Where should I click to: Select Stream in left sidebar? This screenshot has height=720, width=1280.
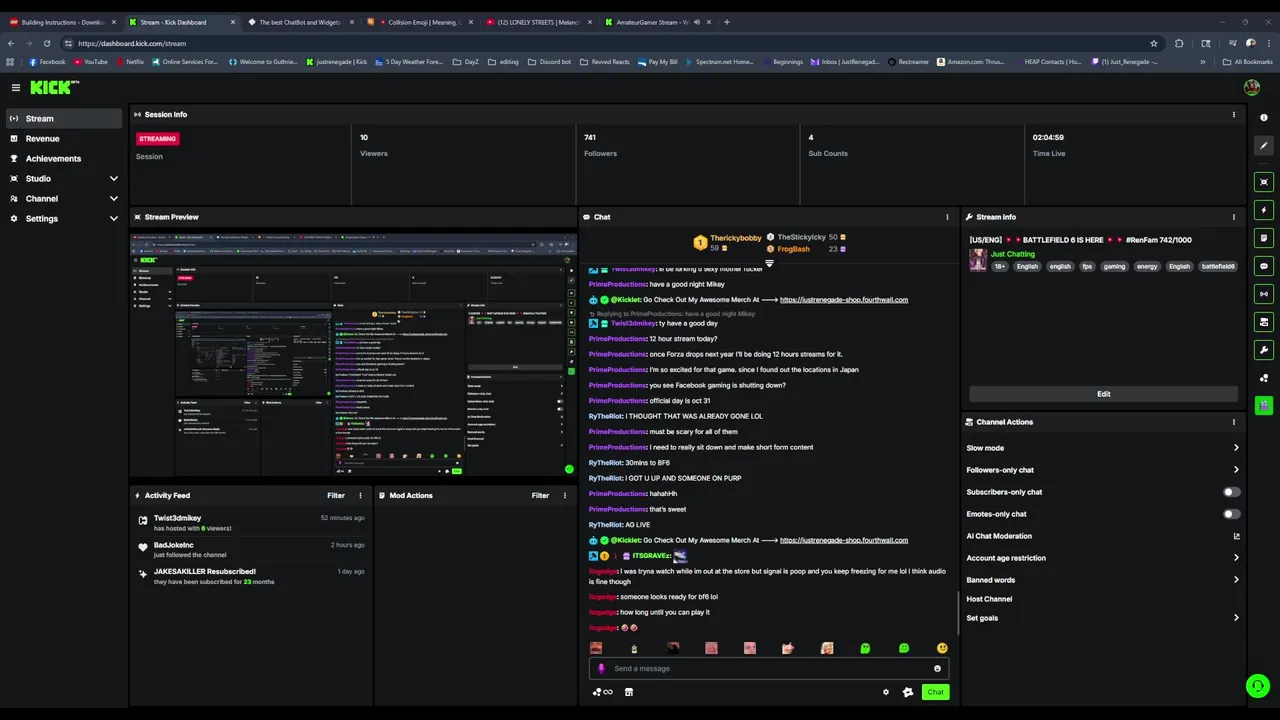click(x=64, y=119)
